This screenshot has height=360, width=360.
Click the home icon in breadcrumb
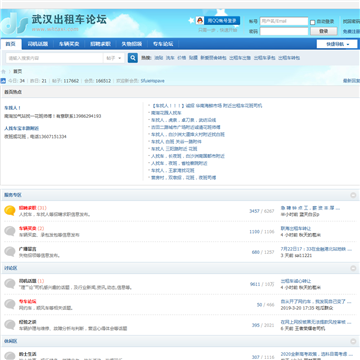(x=3, y=72)
